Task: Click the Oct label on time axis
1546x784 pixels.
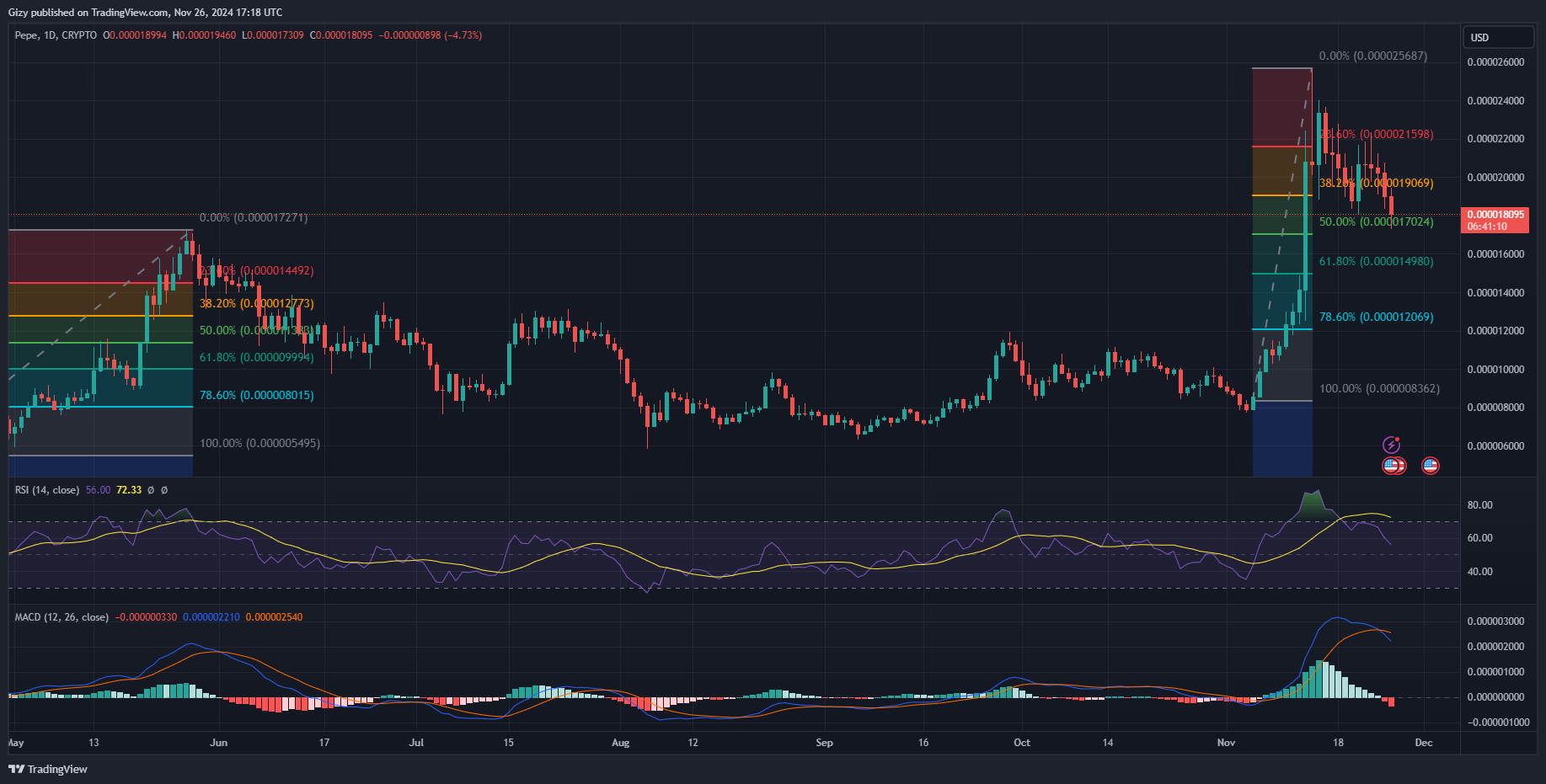Action: tap(1022, 743)
